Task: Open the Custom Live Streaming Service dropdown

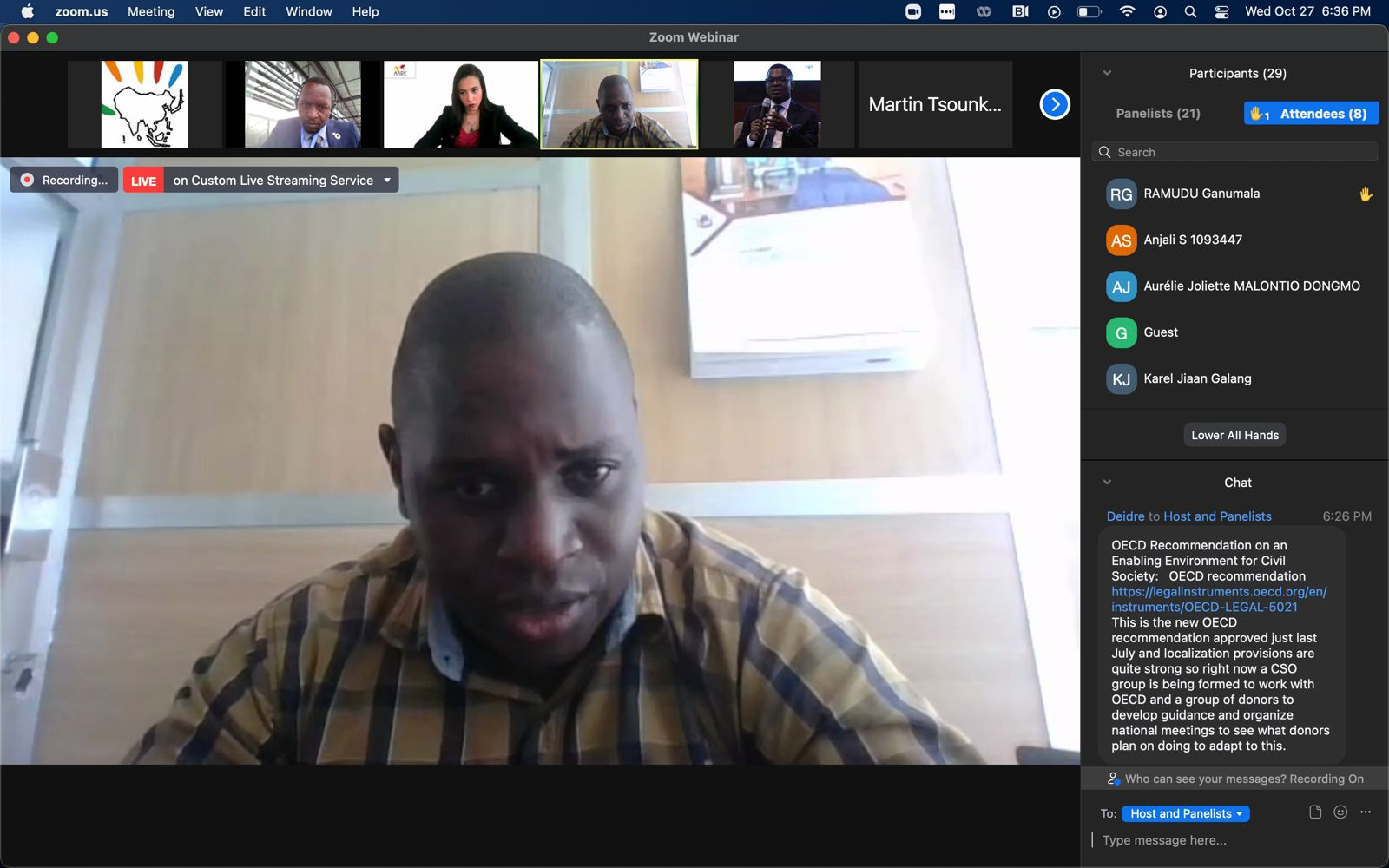Action: (387, 181)
